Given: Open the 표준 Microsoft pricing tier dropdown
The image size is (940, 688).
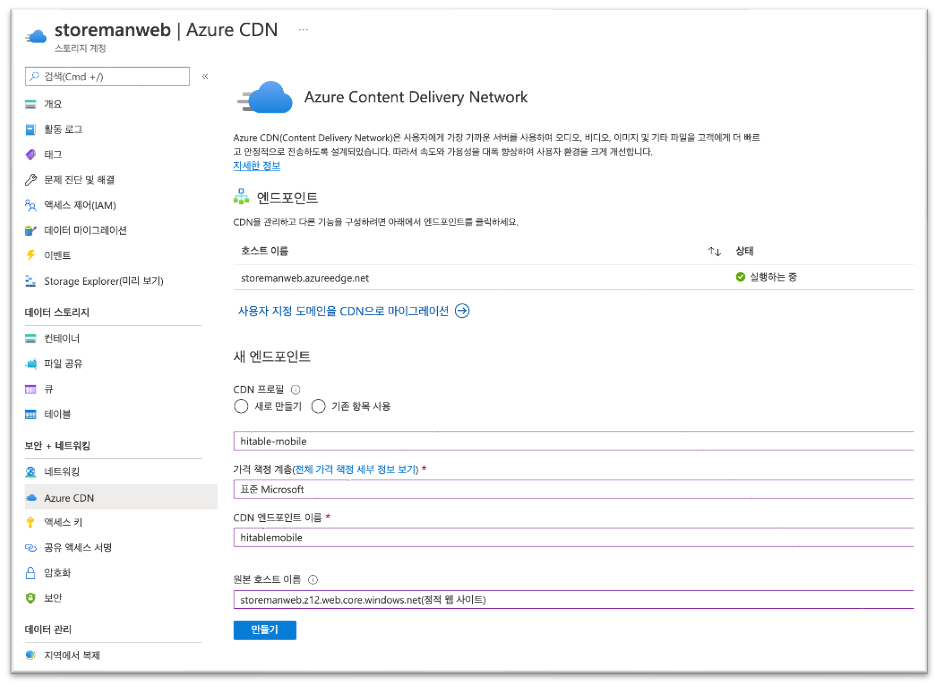Looking at the screenshot, I should (x=573, y=490).
